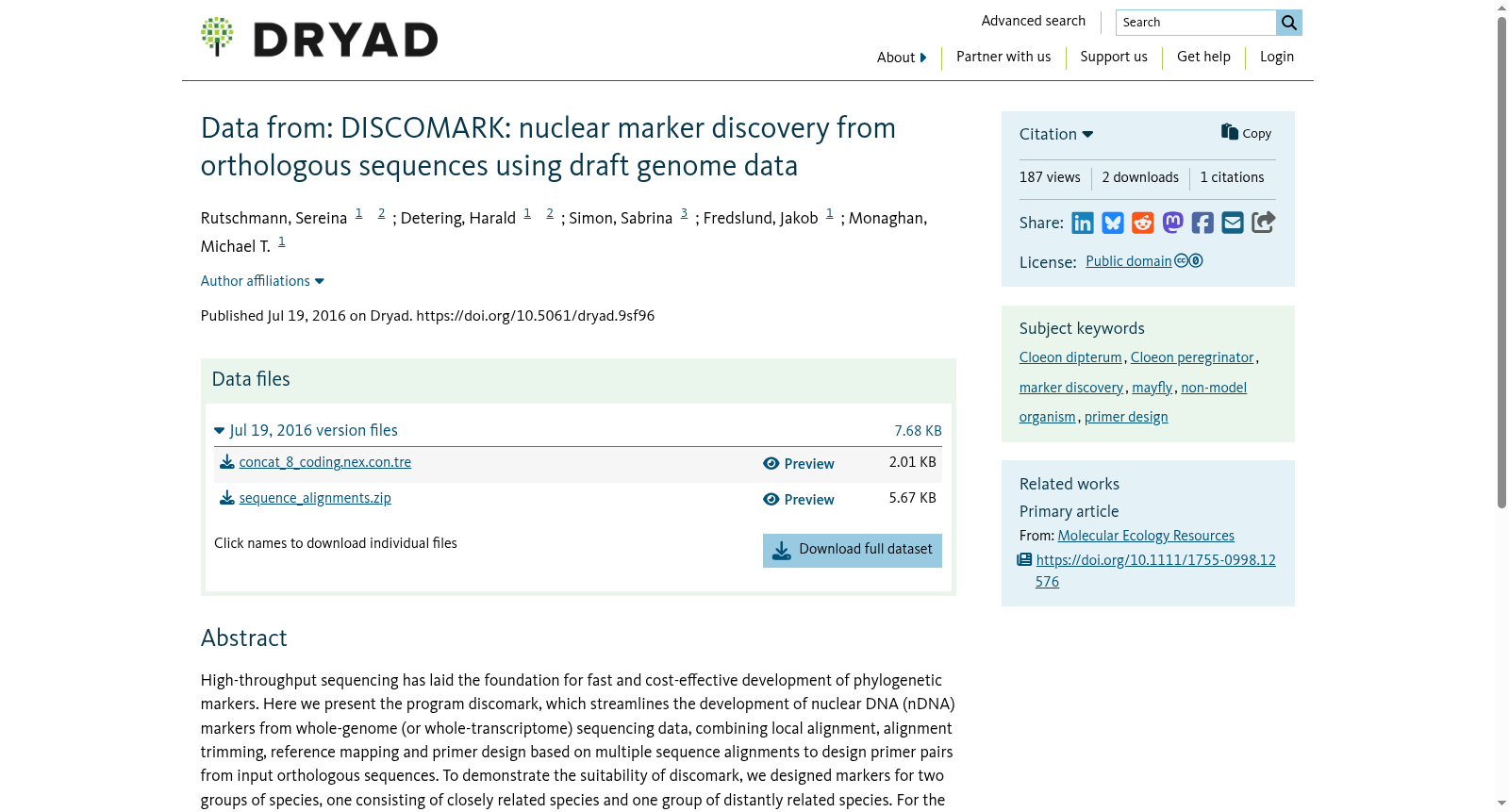Screen dimensions: 1509x812
Task: Share dataset on Reddit
Action: point(1143,223)
